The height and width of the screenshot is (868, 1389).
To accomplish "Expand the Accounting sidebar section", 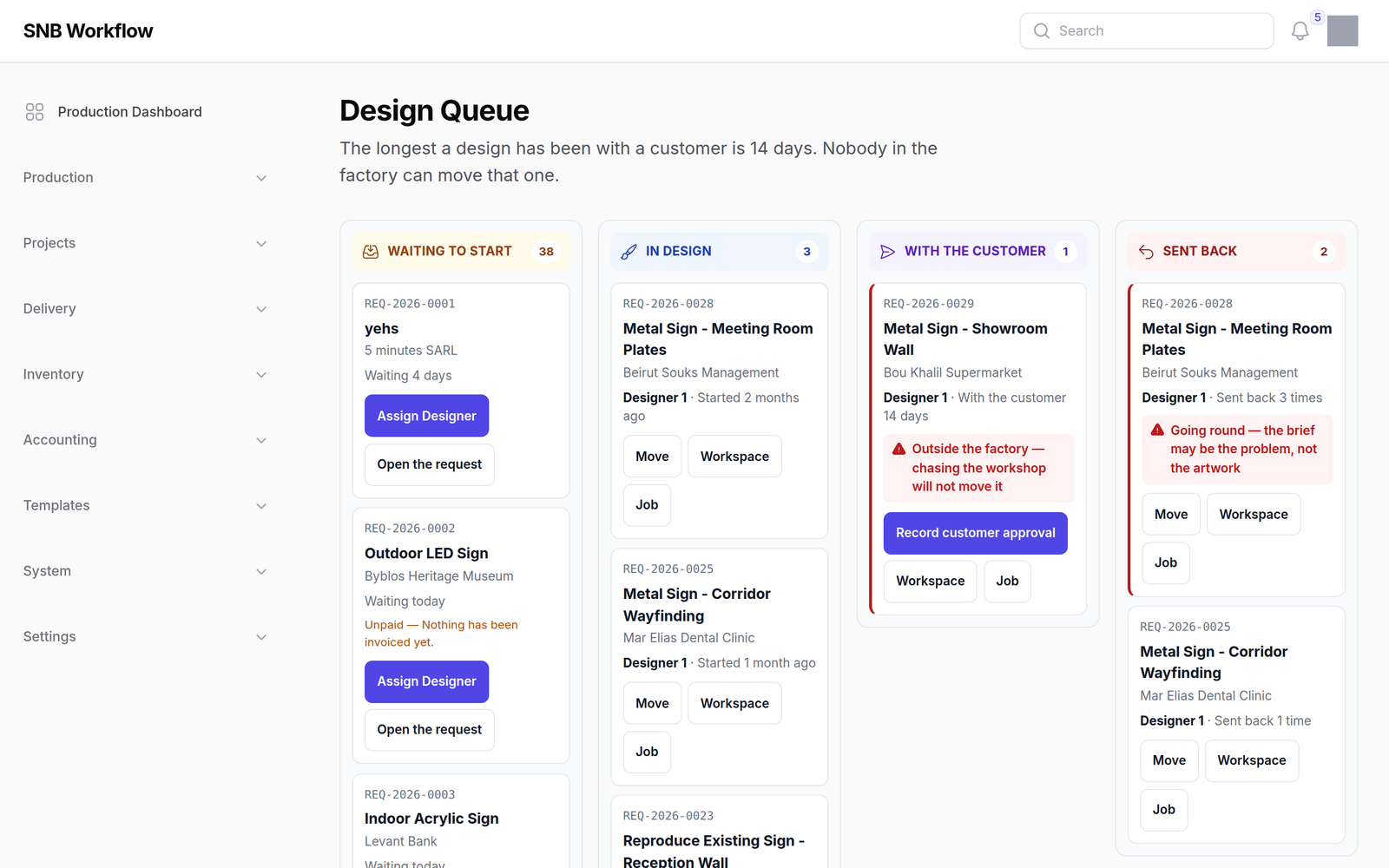I will coord(145,440).
